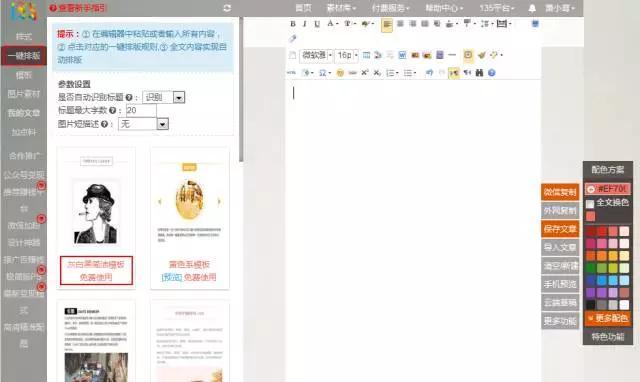The width and height of the screenshot is (640, 382).
Task: Click help icon beside 是否自动识别标题
Action: click(x=129, y=97)
